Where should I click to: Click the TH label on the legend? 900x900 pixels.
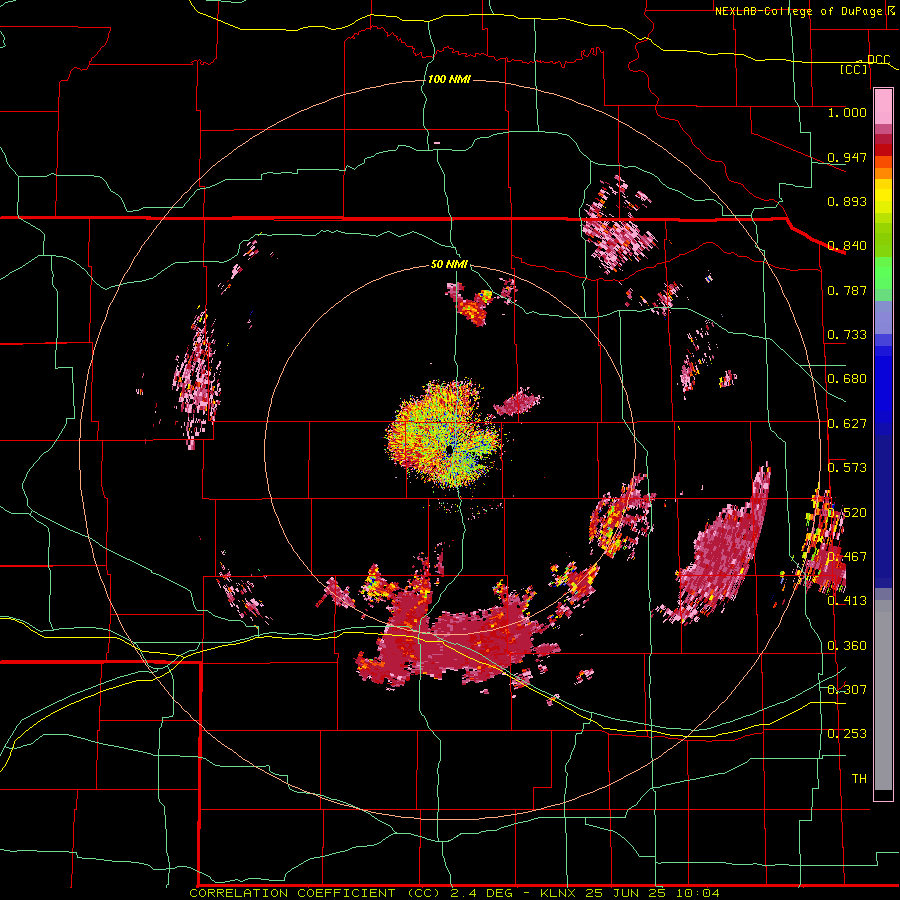(x=859, y=778)
